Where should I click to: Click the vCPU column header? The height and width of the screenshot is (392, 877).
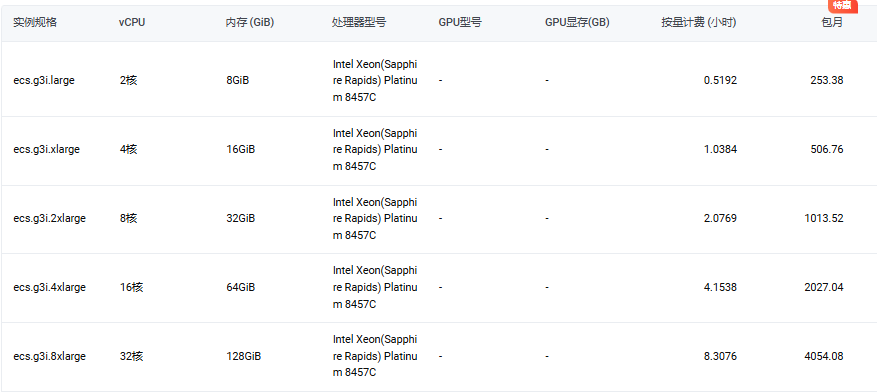(132, 23)
